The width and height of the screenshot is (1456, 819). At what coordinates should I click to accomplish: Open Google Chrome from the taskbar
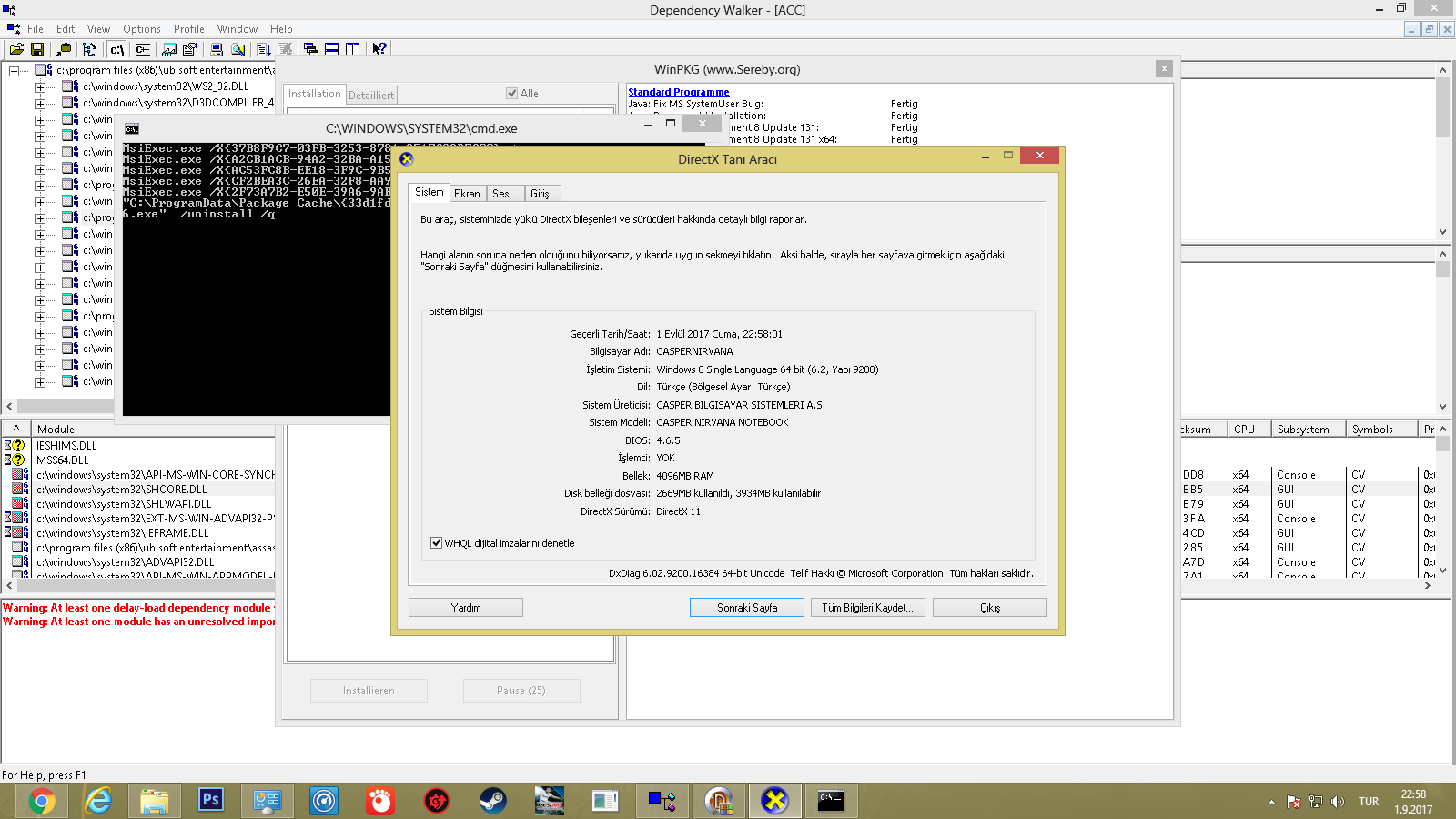click(x=41, y=801)
